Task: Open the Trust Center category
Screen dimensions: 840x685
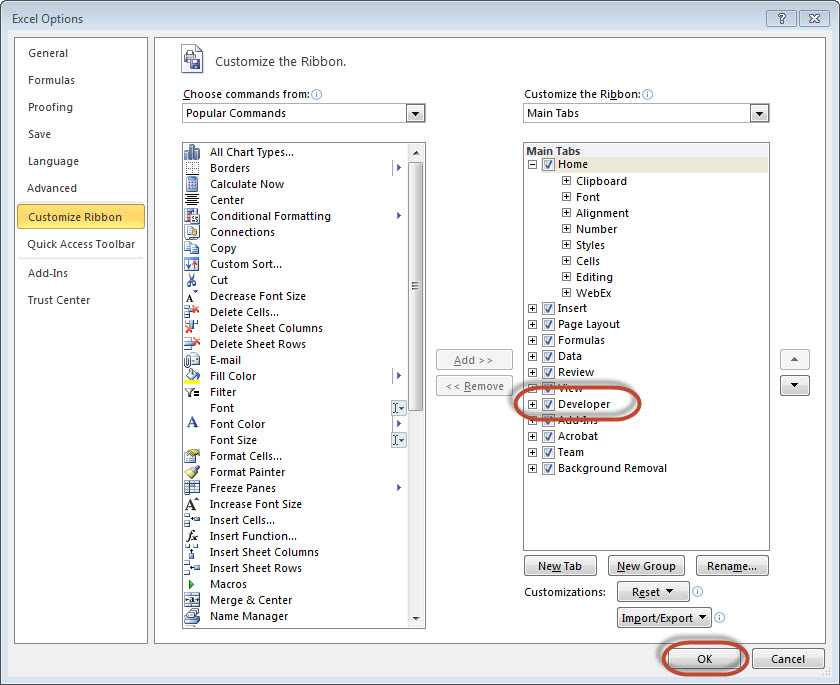Action: [x=59, y=300]
